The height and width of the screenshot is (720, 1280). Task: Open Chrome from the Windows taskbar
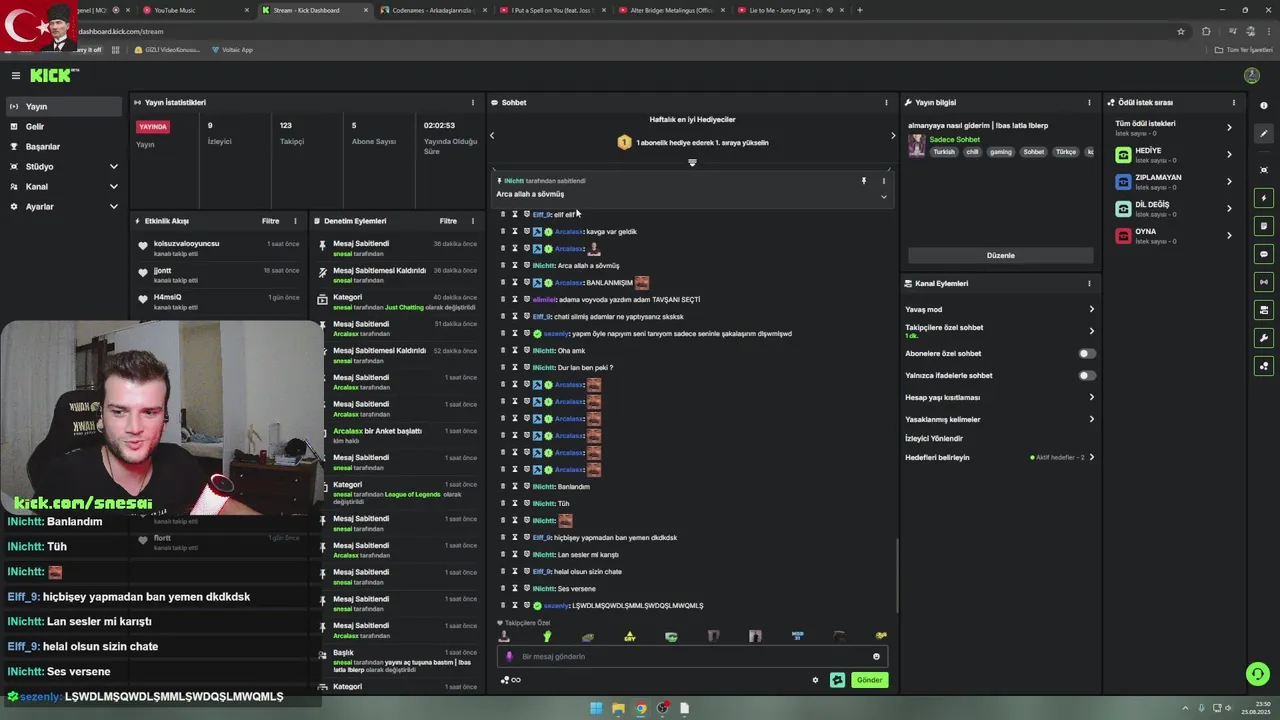[x=641, y=708]
